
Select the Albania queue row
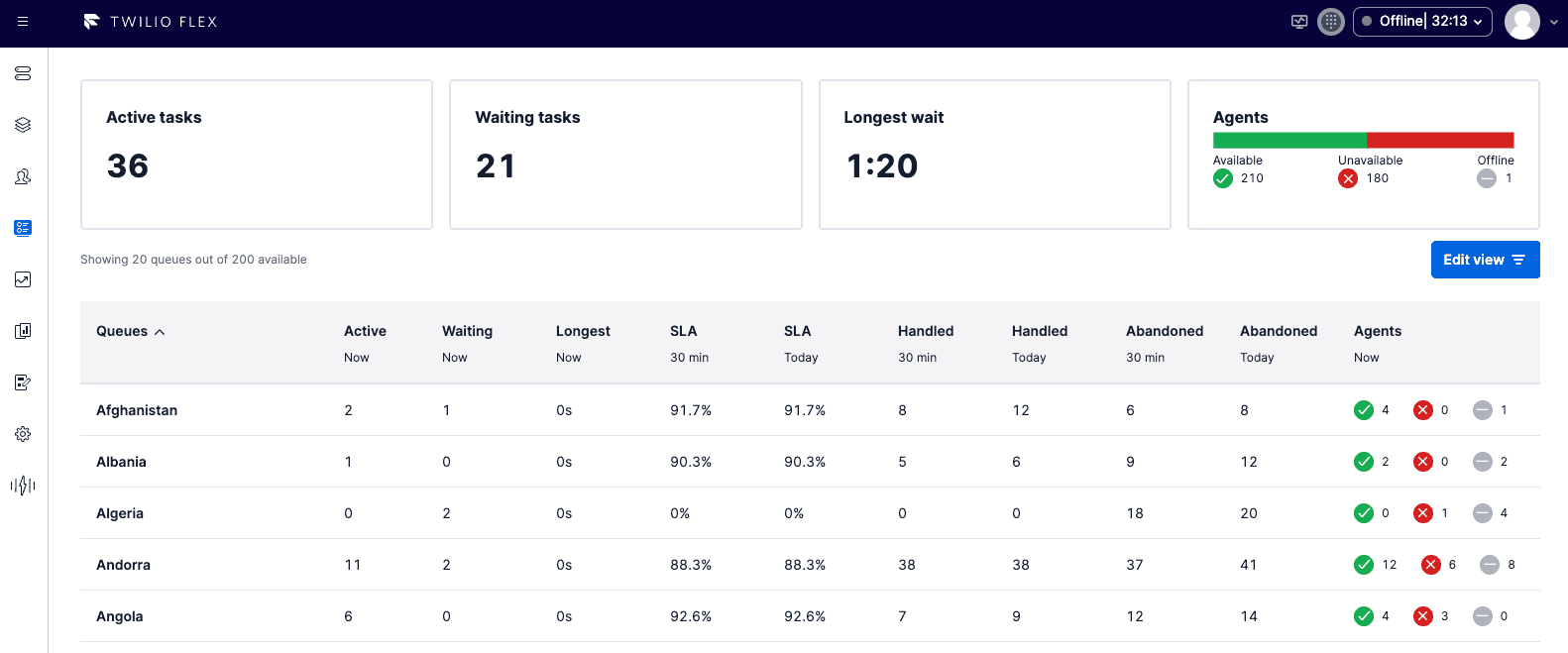(120, 461)
